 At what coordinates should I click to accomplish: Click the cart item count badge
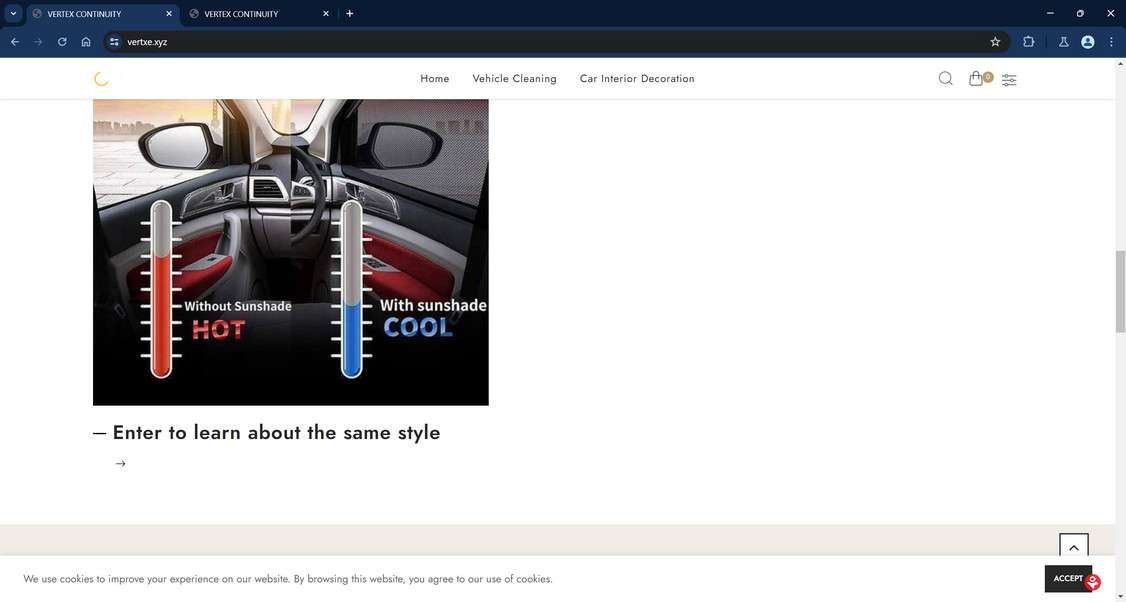tap(988, 77)
